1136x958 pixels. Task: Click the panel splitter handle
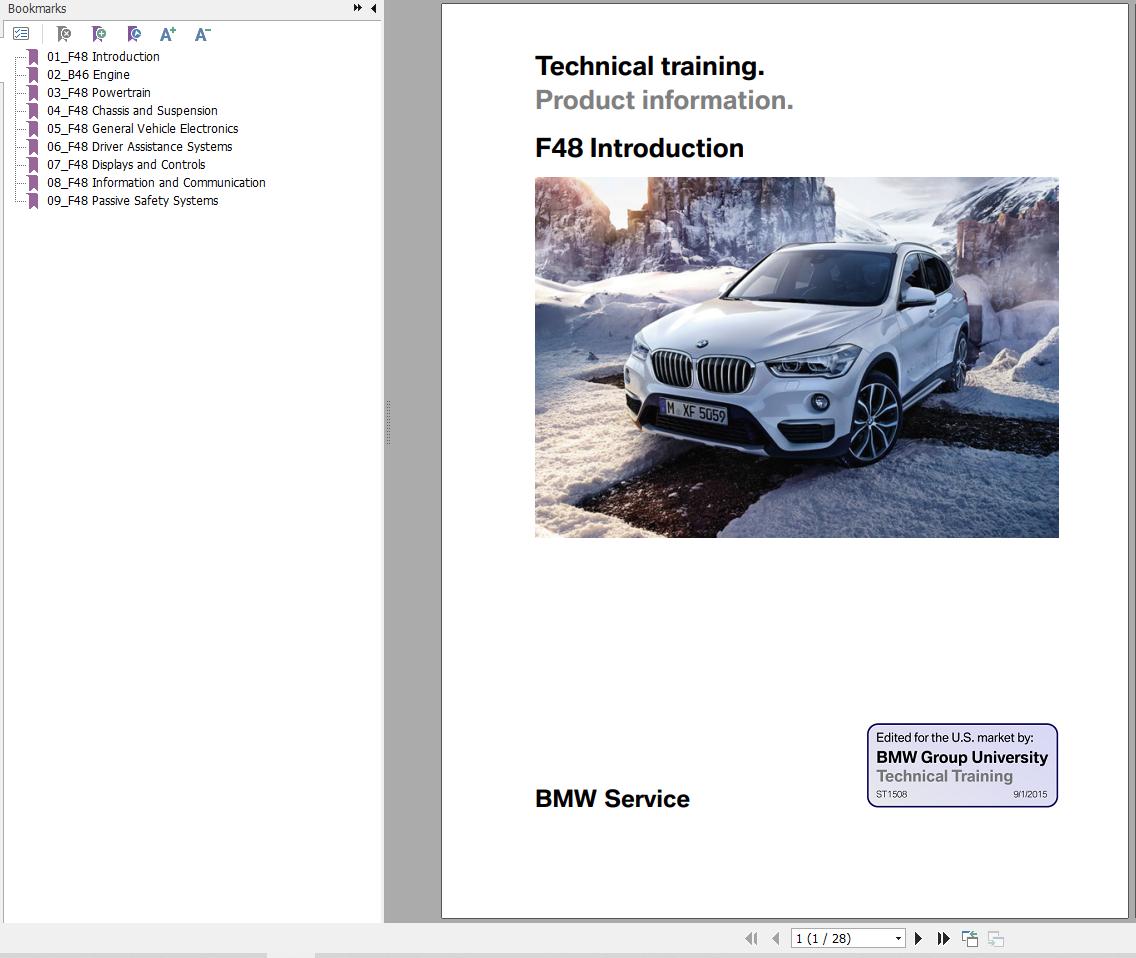tap(388, 422)
